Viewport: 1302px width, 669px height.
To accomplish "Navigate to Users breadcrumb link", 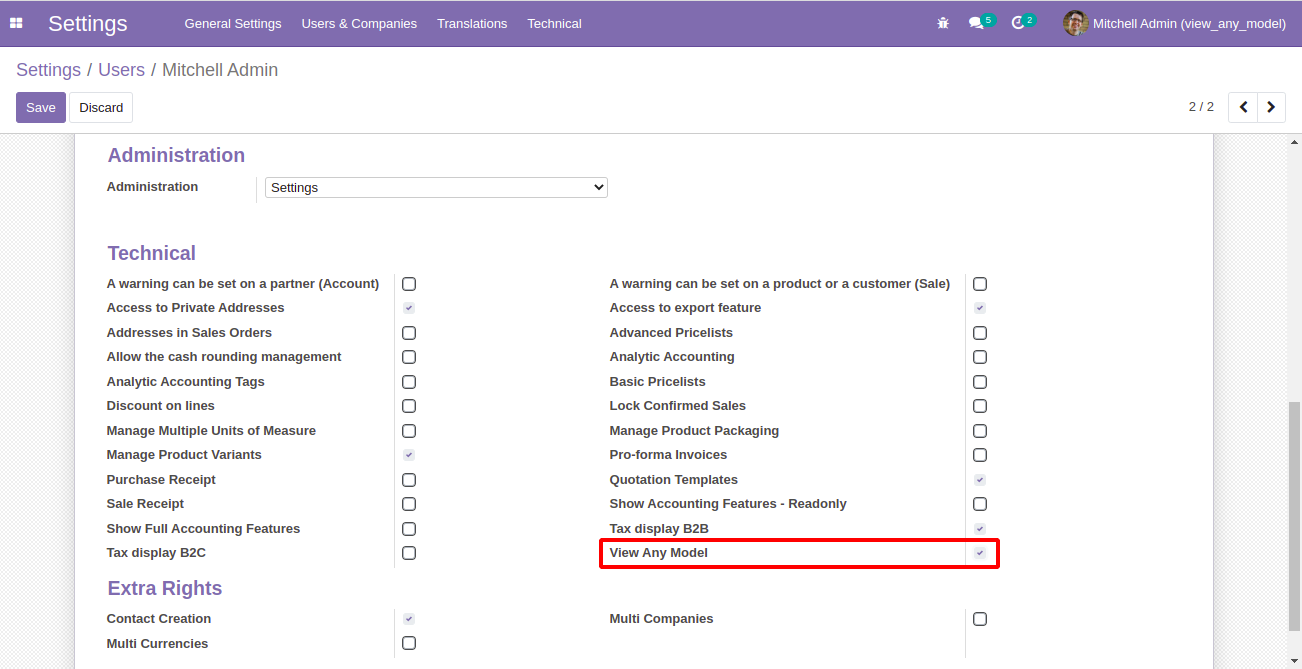I will tap(121, 70).
